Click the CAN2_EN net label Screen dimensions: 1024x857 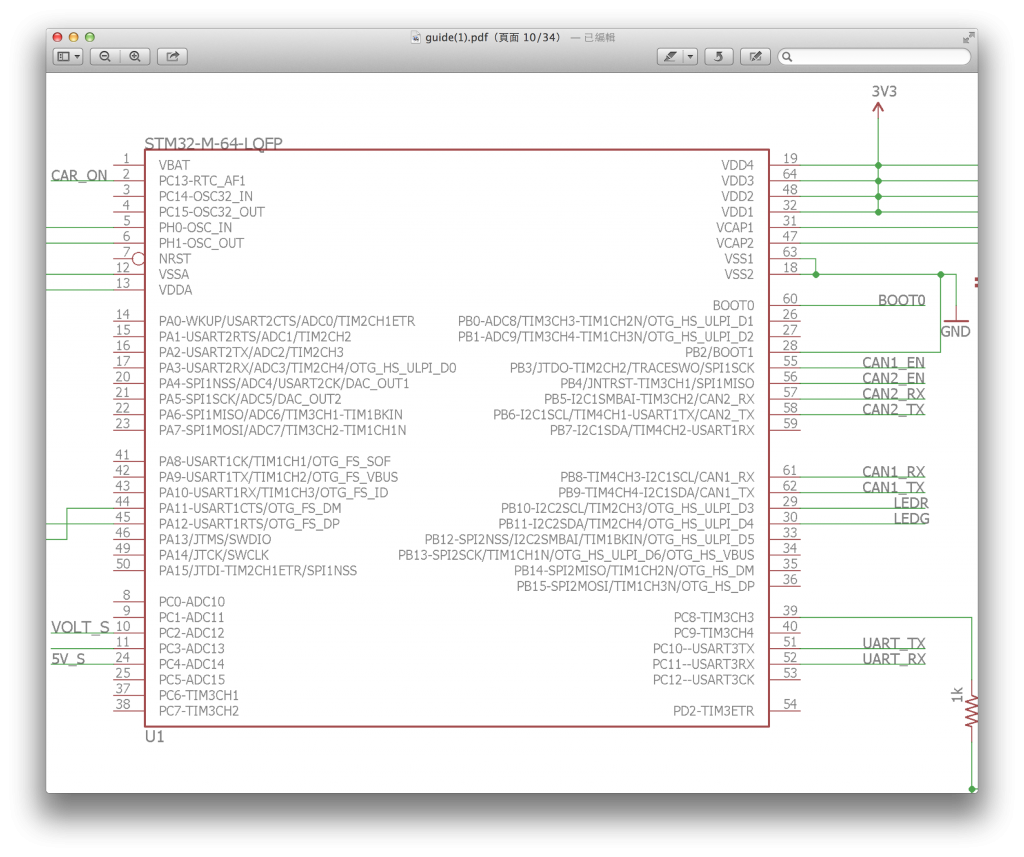893,378
